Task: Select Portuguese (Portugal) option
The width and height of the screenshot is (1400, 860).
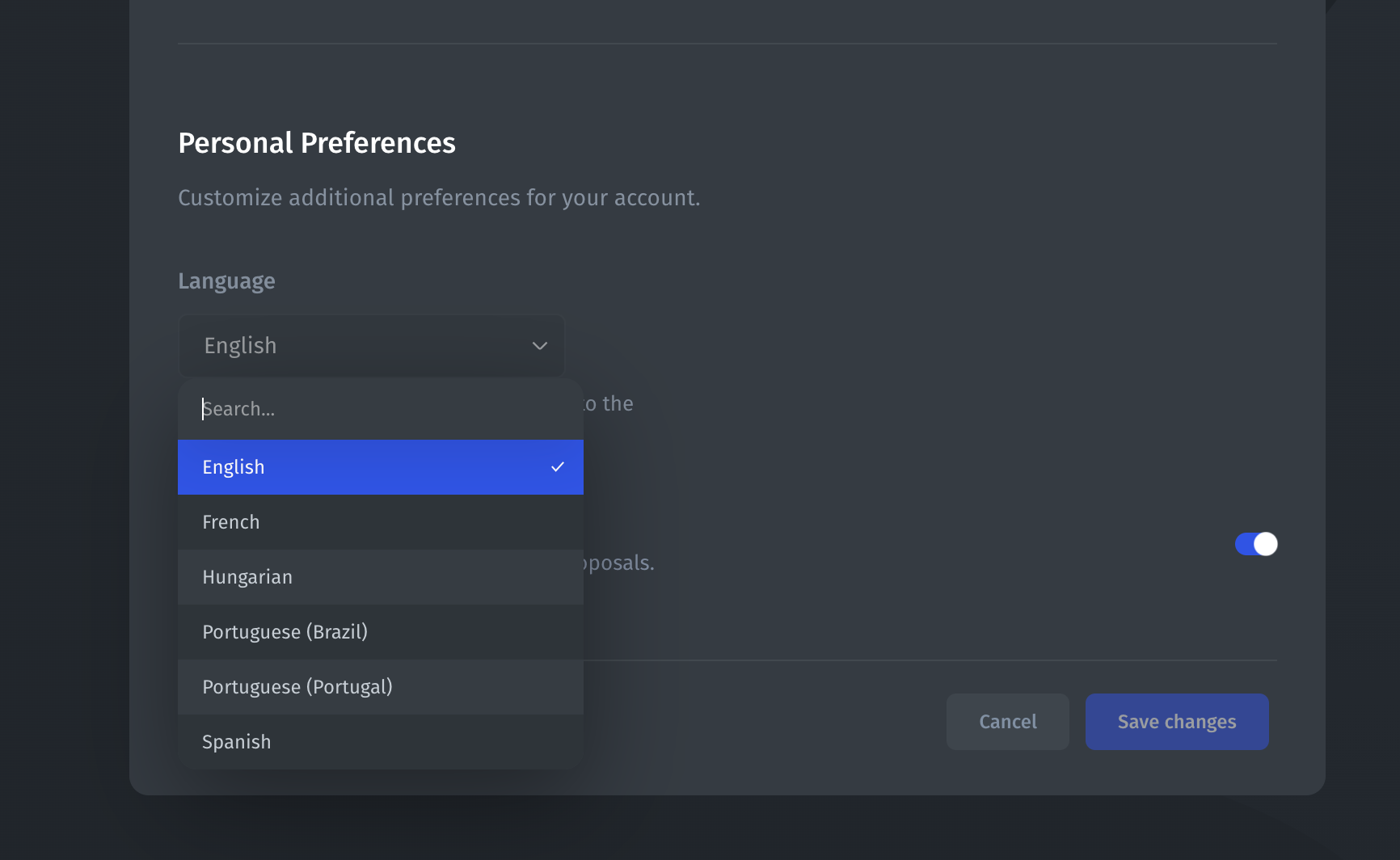Action: click(381, 687)
